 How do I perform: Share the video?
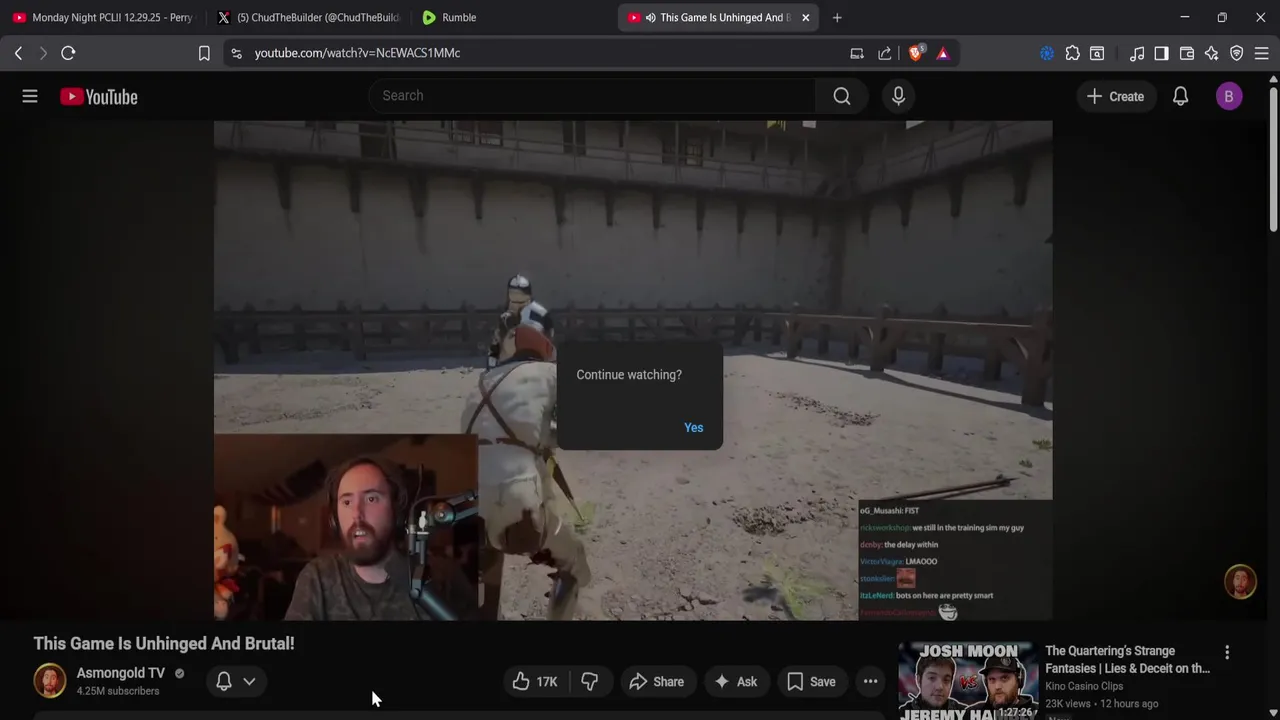pos(656,682)
